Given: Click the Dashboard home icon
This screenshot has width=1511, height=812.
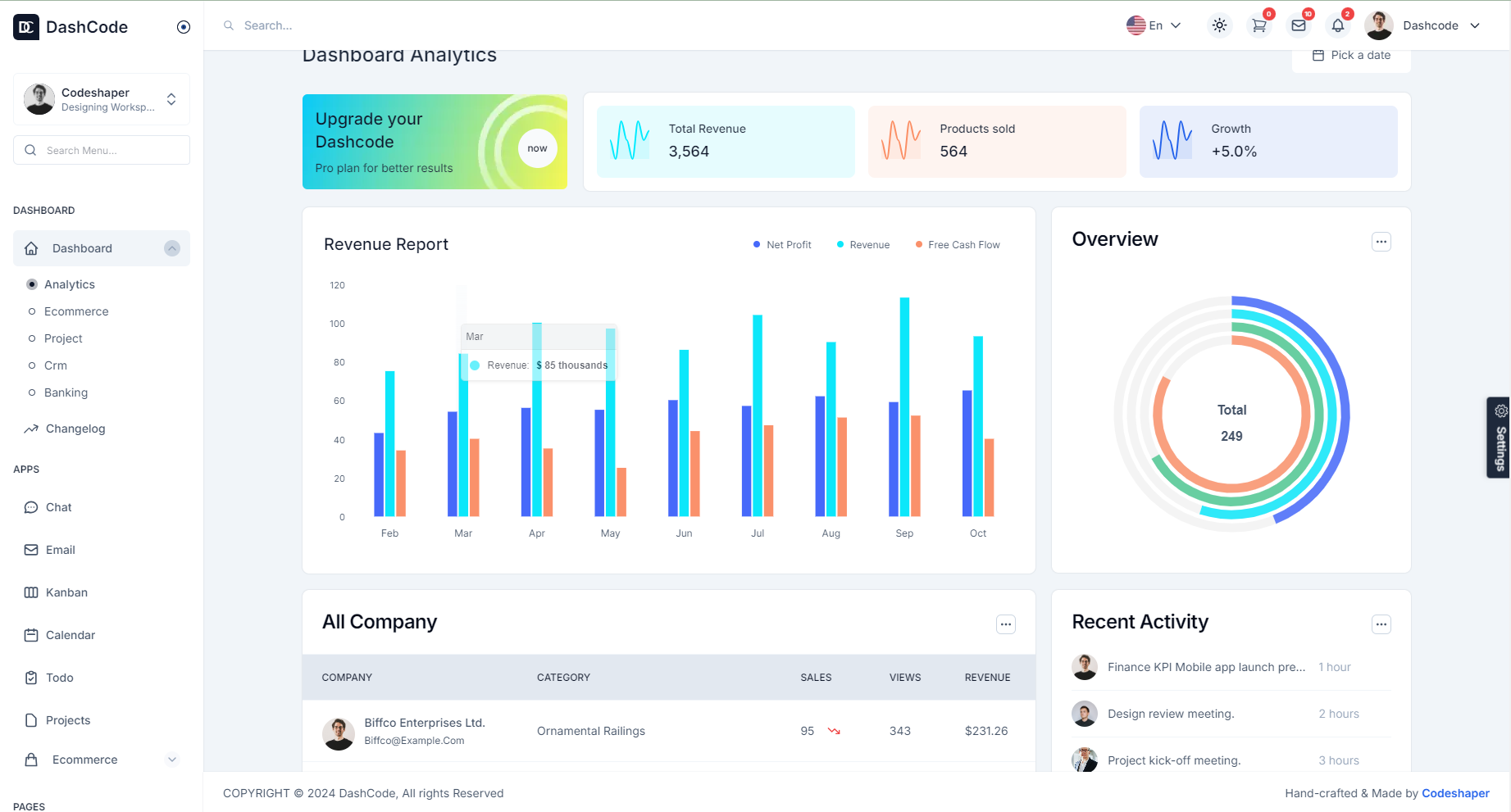Looking at the screenshot, I should click(x=31, y=248).
